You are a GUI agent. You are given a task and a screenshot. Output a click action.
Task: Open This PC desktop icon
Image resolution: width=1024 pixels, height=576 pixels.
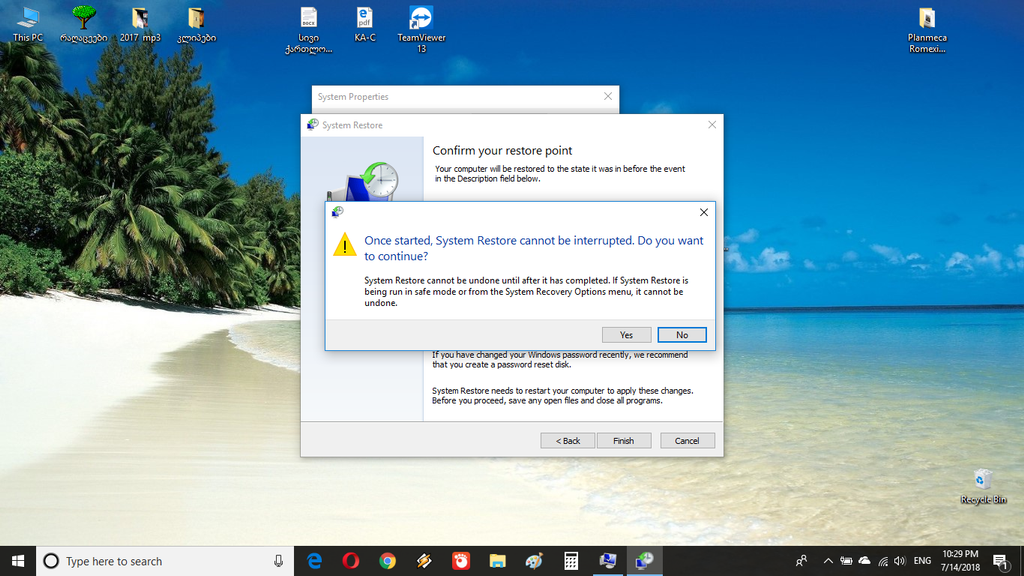(x=27, y=24)
